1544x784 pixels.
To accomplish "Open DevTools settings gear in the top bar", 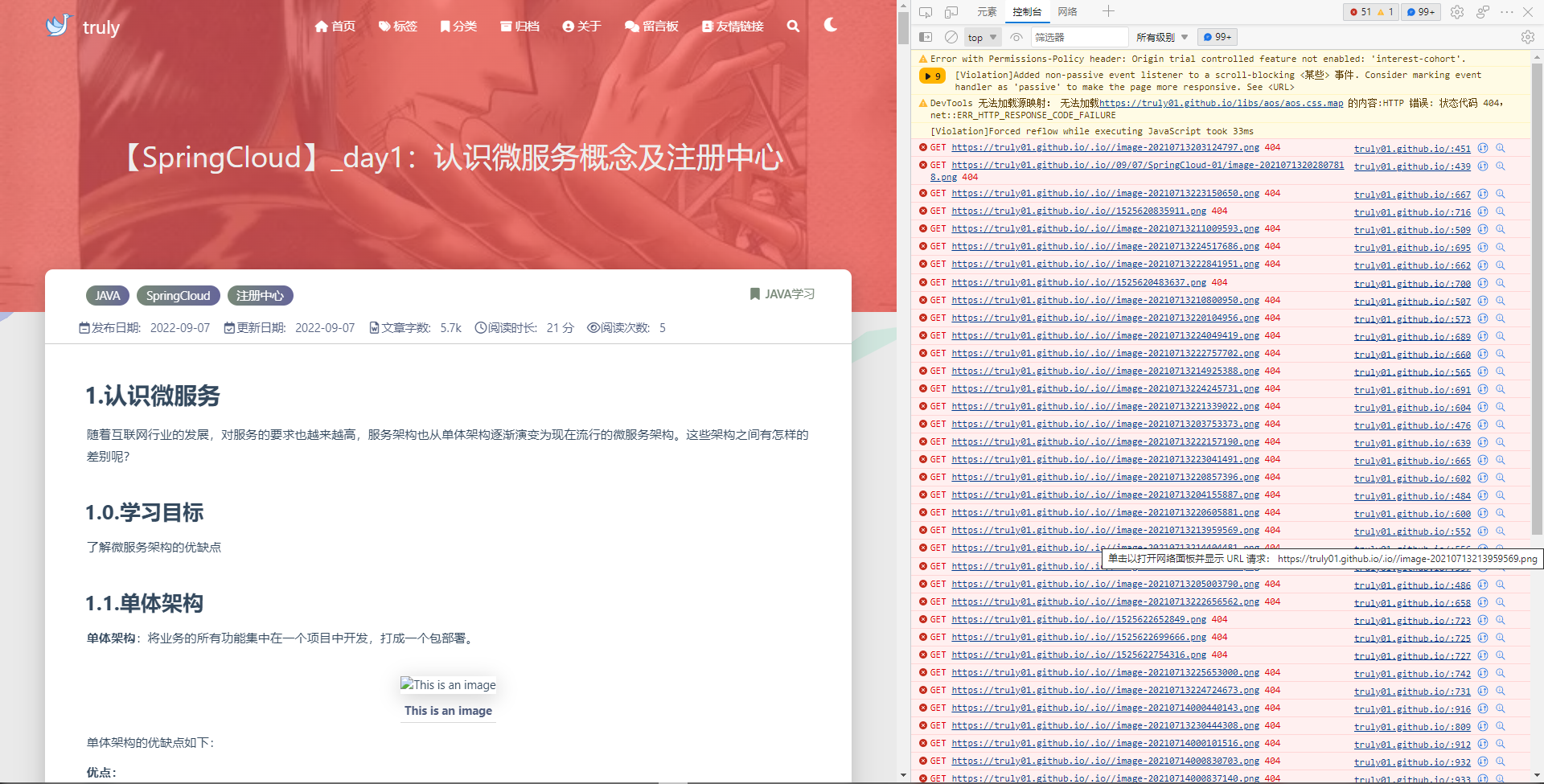I will [x=1457, y=12].
